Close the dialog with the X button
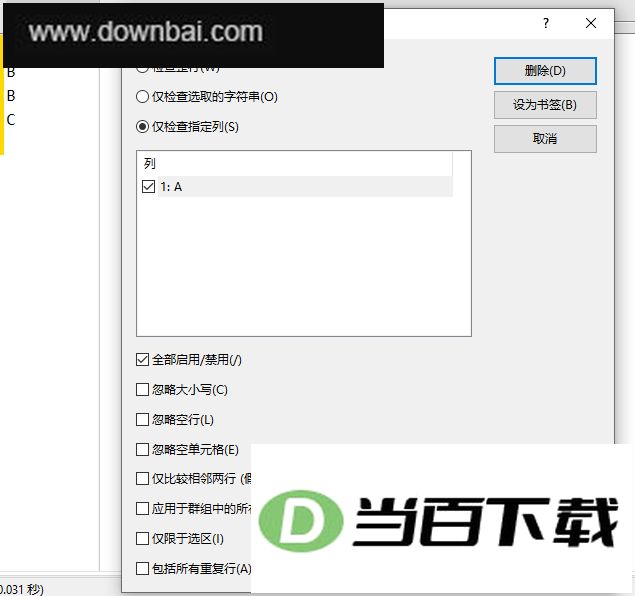The width and height of the screenshot is (635, 596). (591, 23)
